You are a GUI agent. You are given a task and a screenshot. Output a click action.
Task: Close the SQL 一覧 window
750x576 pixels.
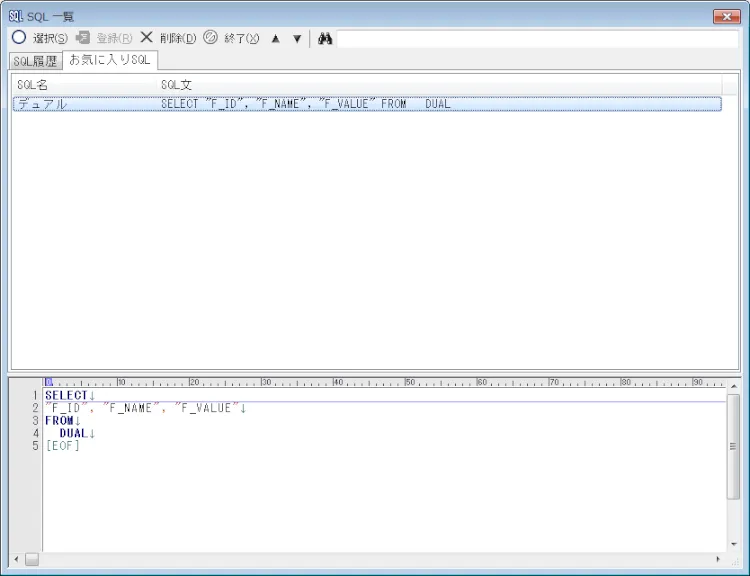727,16
